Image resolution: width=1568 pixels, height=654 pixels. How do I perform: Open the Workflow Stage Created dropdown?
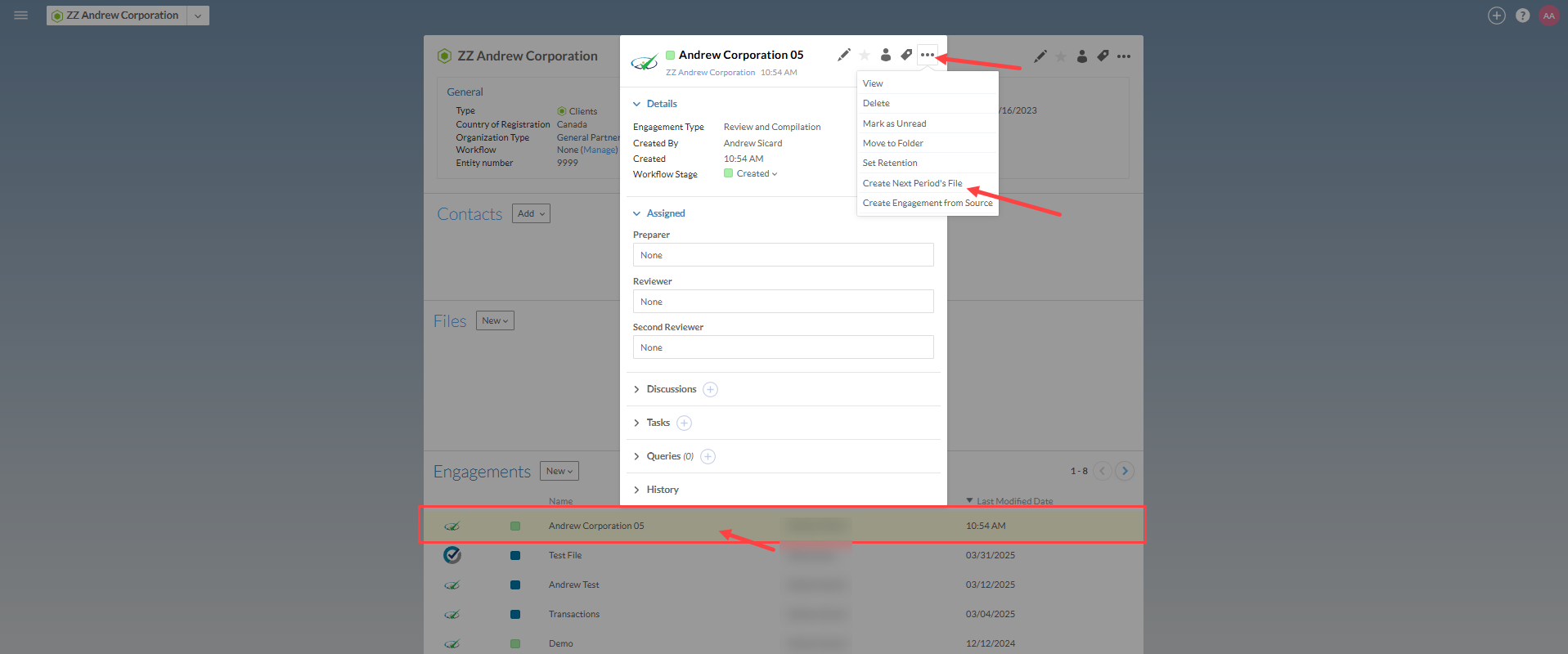756,173
